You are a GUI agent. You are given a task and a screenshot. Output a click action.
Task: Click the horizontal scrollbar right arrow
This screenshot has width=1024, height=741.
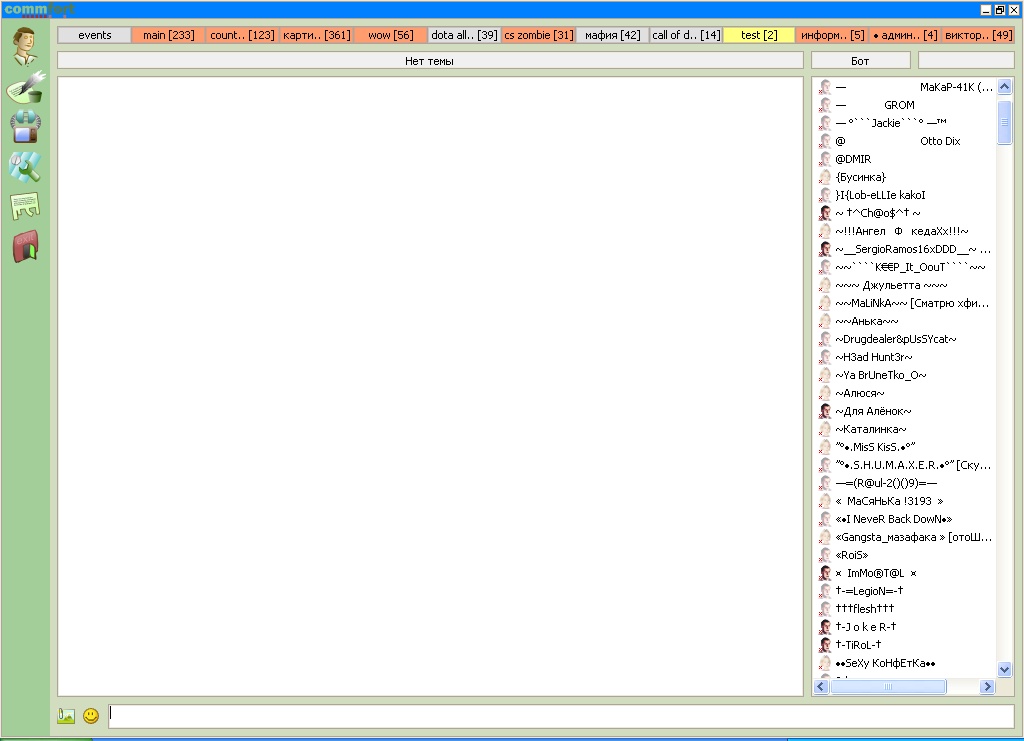[987, 687]
